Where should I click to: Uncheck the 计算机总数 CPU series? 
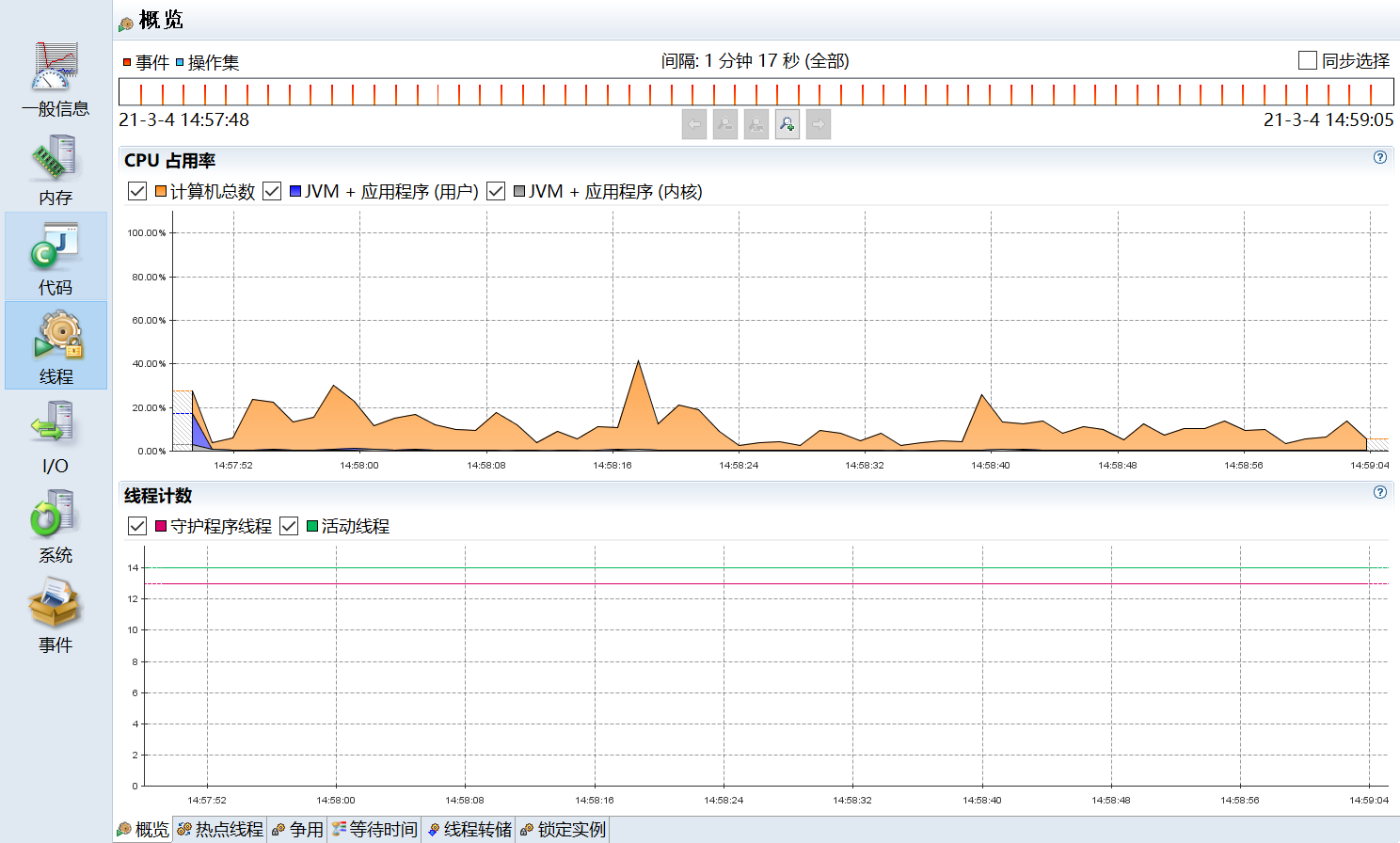click(x=137, y=191)
